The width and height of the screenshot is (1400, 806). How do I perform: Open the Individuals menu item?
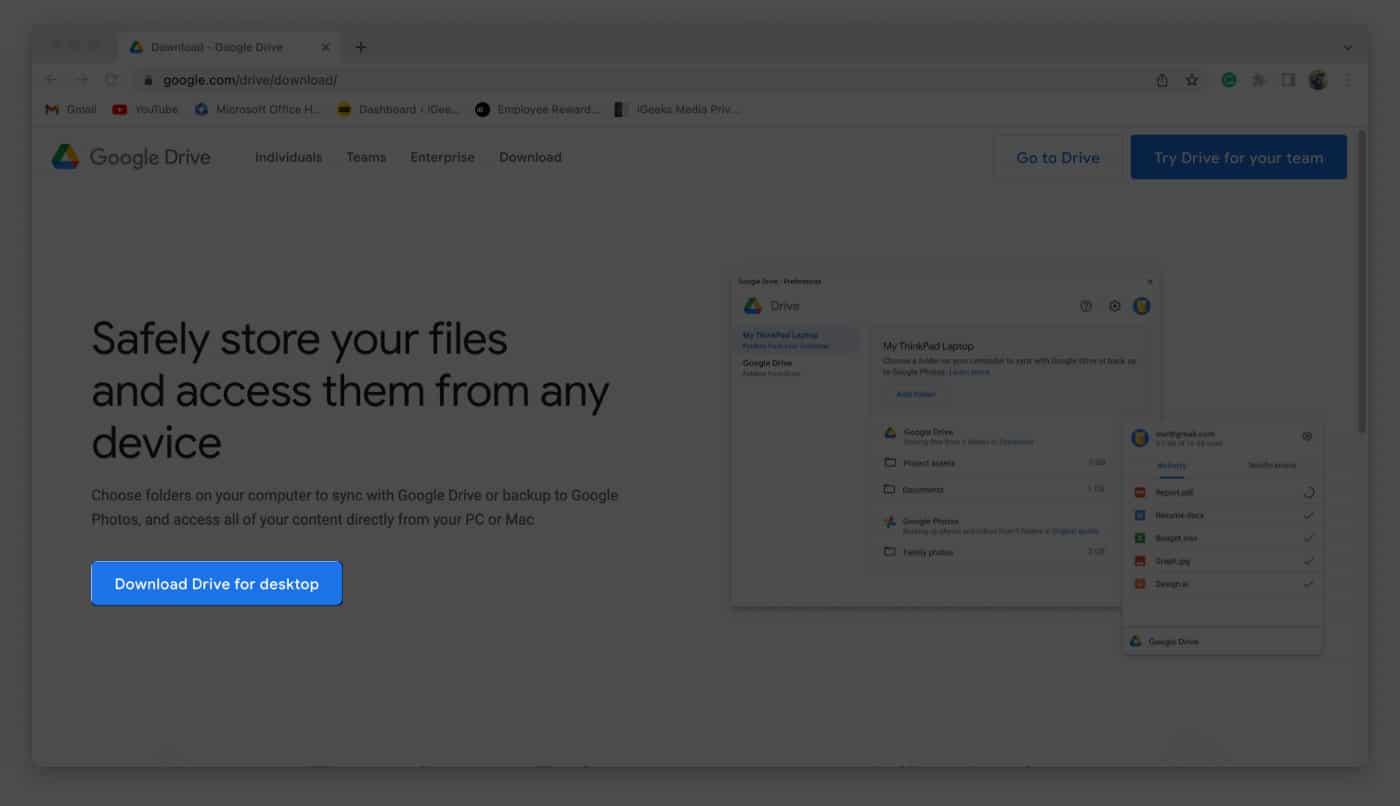tap(288, 157)
